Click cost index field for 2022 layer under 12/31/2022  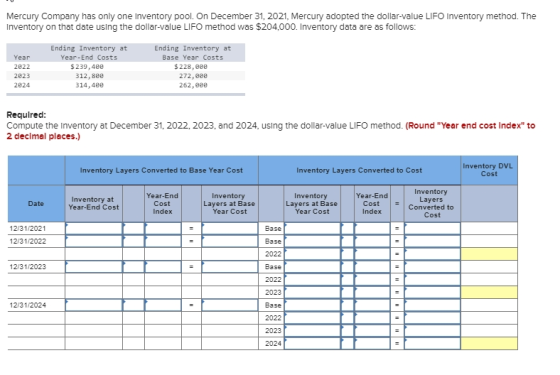pyautogui.click(x=372, y=254)
